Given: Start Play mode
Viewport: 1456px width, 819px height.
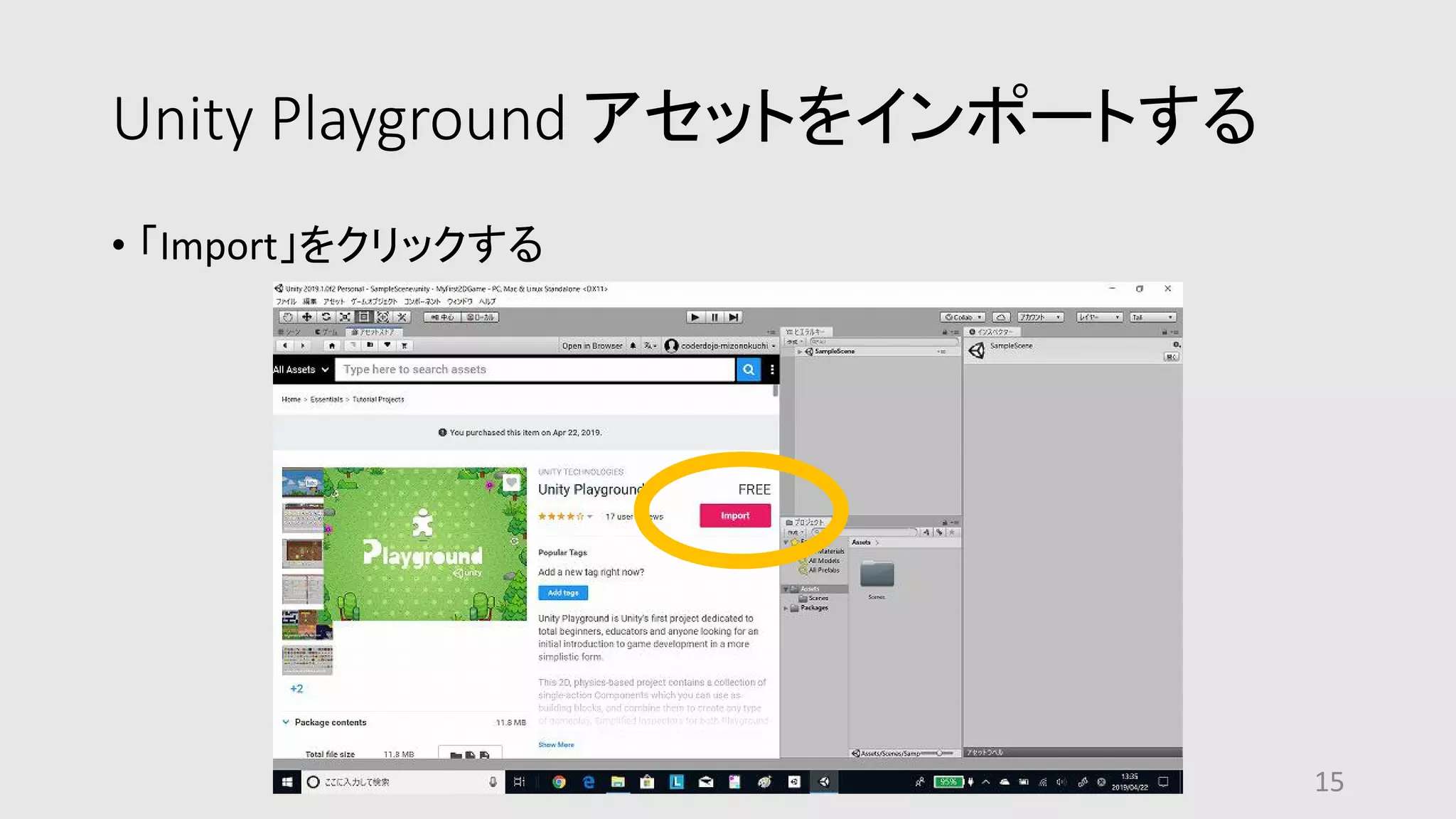Looking at the screenshot, I should [x=695, y=317].
